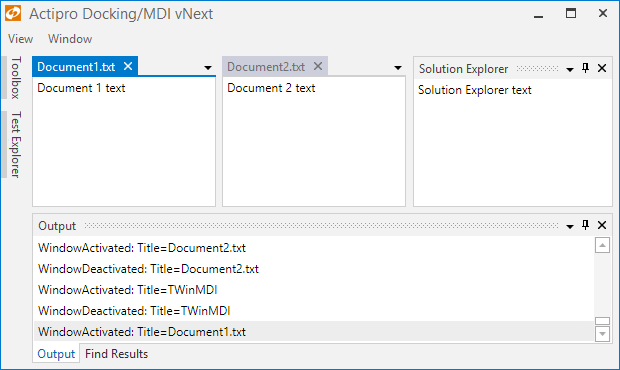This screenshot has height=370, width=620.
Task: Toggle auto-hide pin on Output panel
Action: point(586,225)
